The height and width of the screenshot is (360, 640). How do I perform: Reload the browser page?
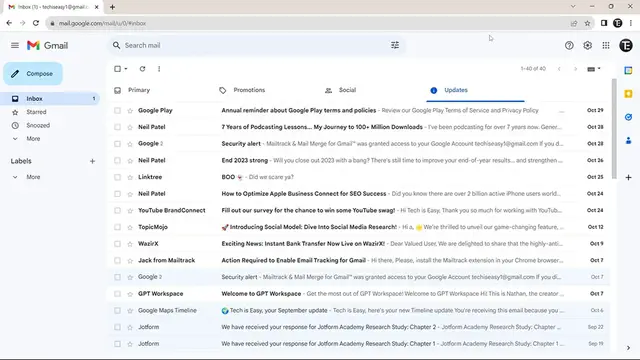pos(36,23)
